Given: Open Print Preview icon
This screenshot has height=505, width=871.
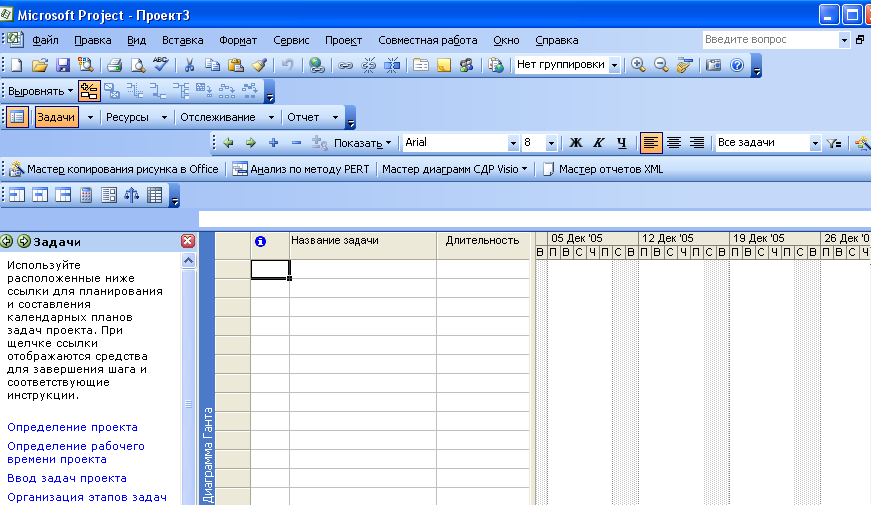Looking at the screenshot, I should (137, 66).
